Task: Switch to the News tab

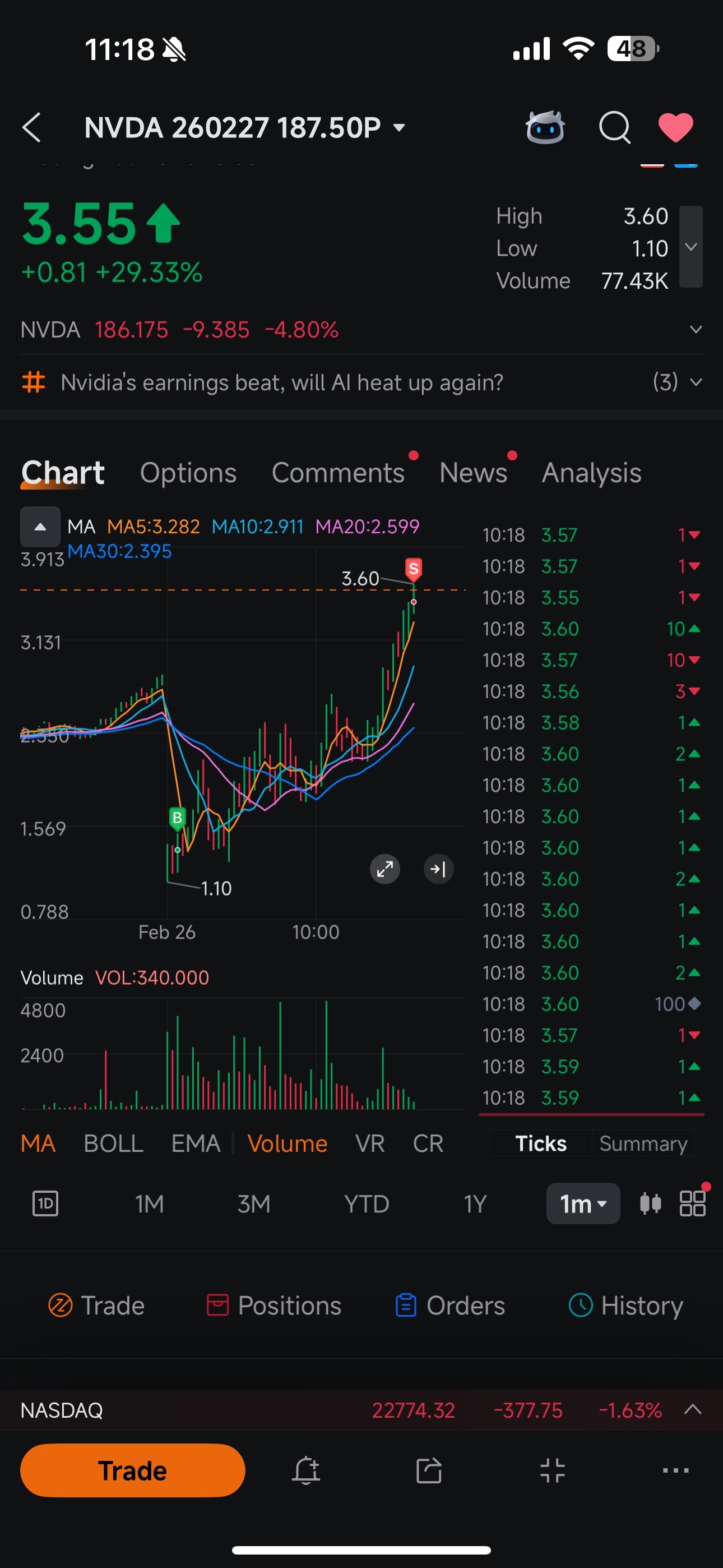Action: [473, 472]
